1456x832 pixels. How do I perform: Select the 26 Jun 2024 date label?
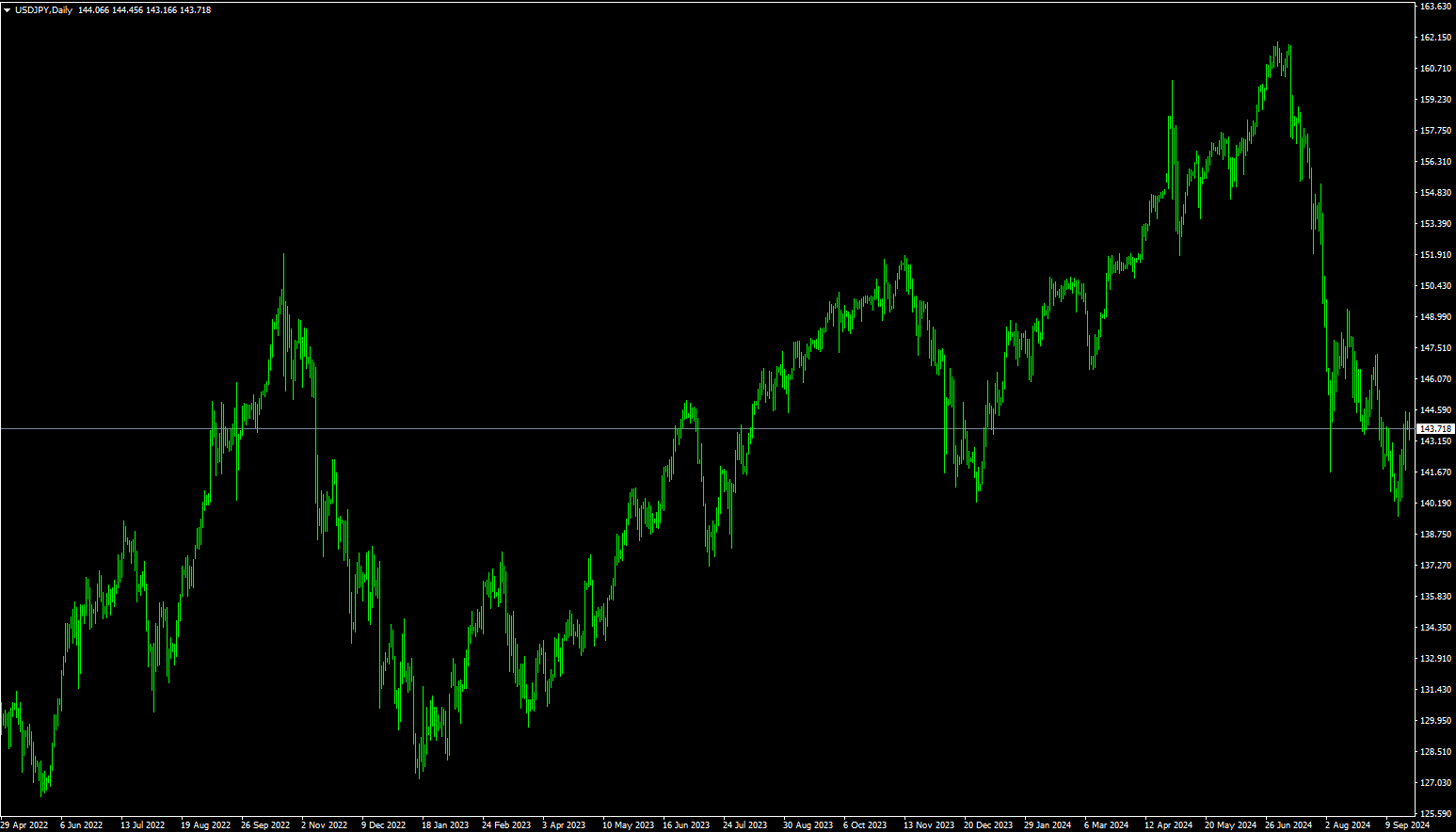[1288, 825]
